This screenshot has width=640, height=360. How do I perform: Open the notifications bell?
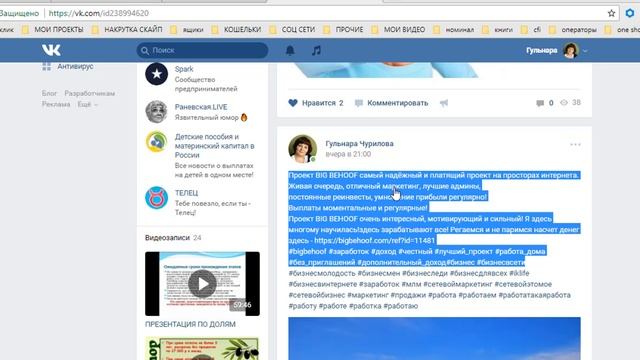coord(290,50)
